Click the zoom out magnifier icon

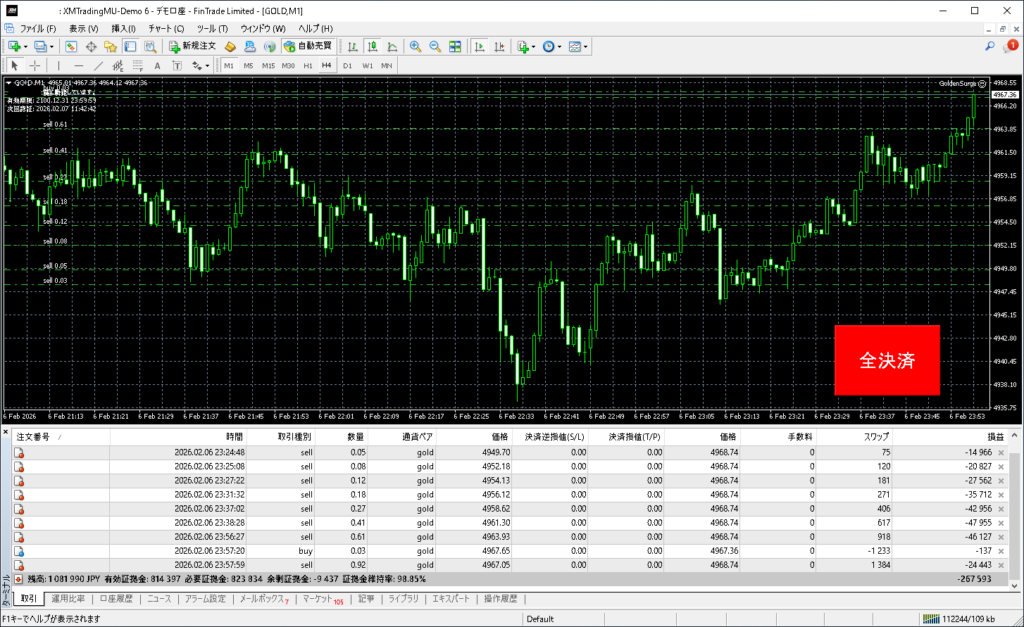coord(435,47)
